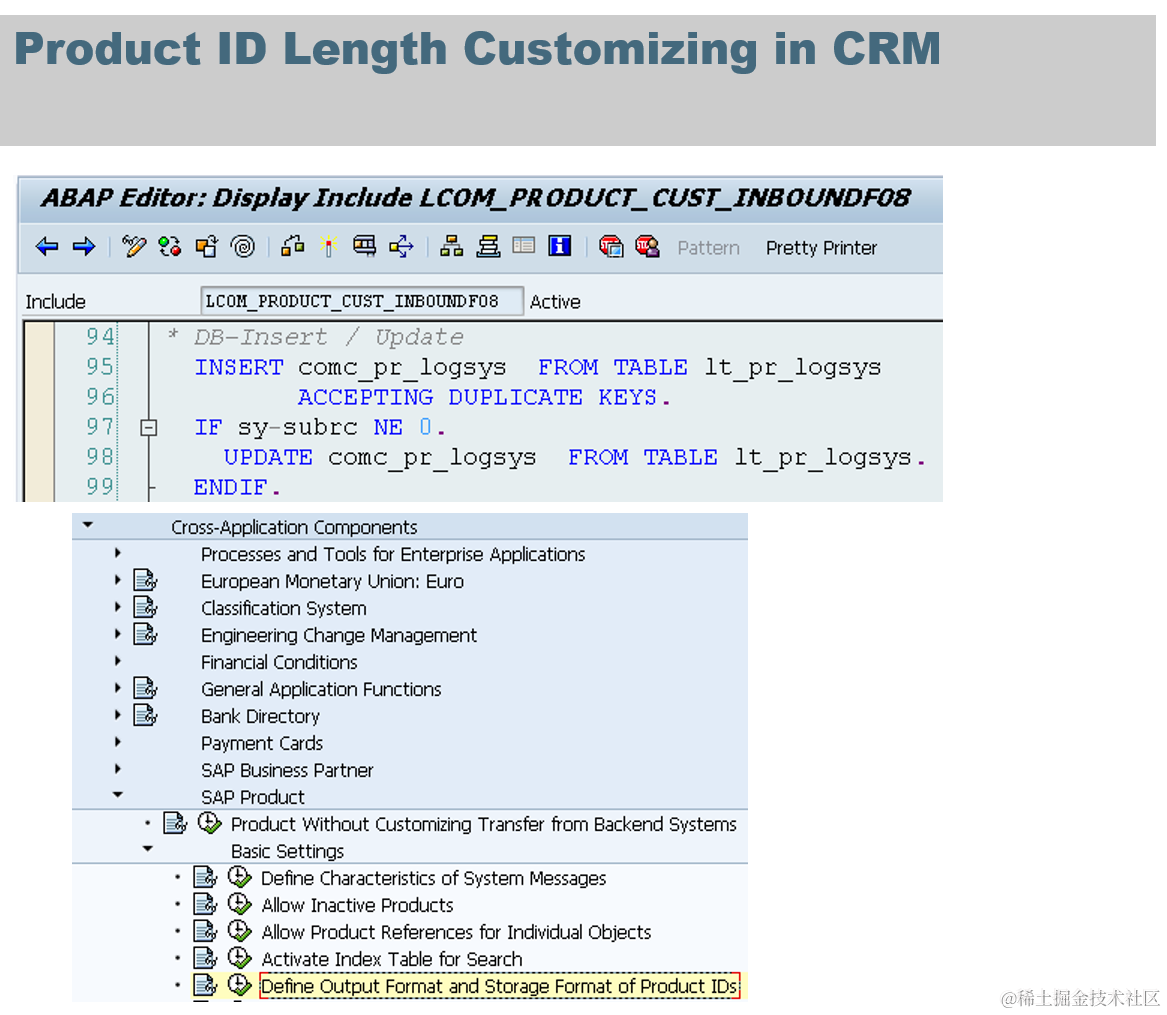Select Allow Product References for Individual Objects
This screenshot has height=1015, width=1167.
click(456, 932)
